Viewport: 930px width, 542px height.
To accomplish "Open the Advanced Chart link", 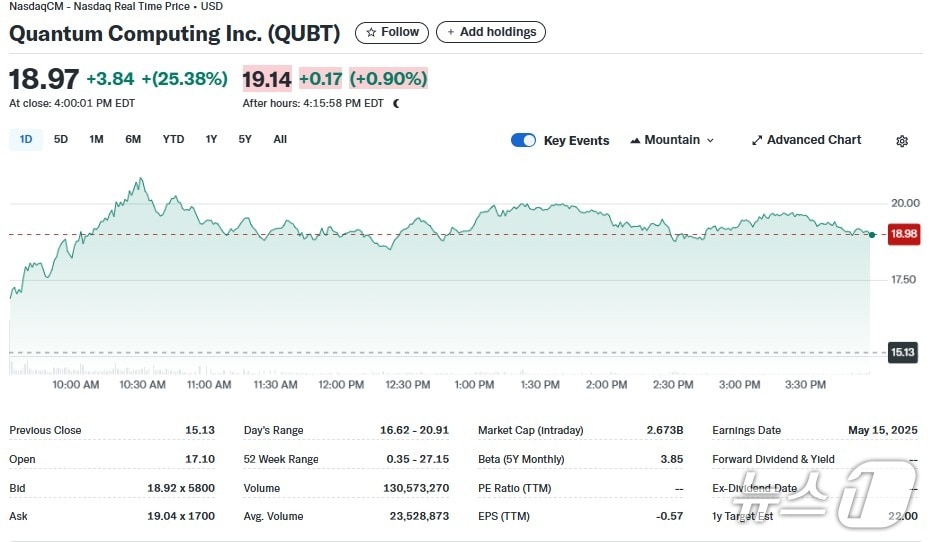I will pyautogui.click(x=813, y=140).
